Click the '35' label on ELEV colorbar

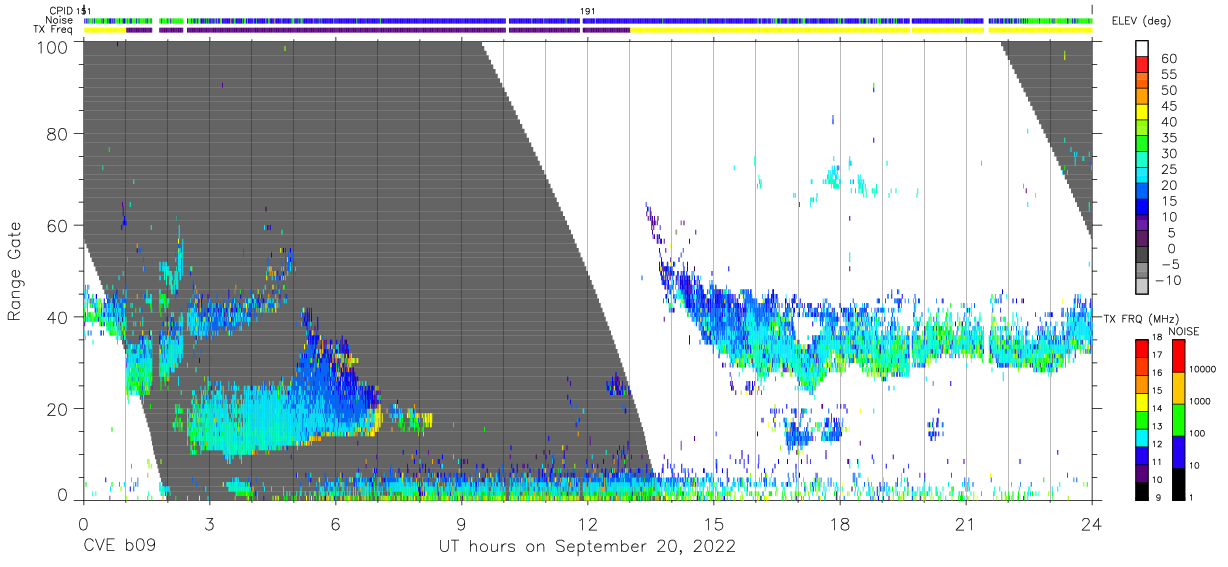pos(1169,138)
